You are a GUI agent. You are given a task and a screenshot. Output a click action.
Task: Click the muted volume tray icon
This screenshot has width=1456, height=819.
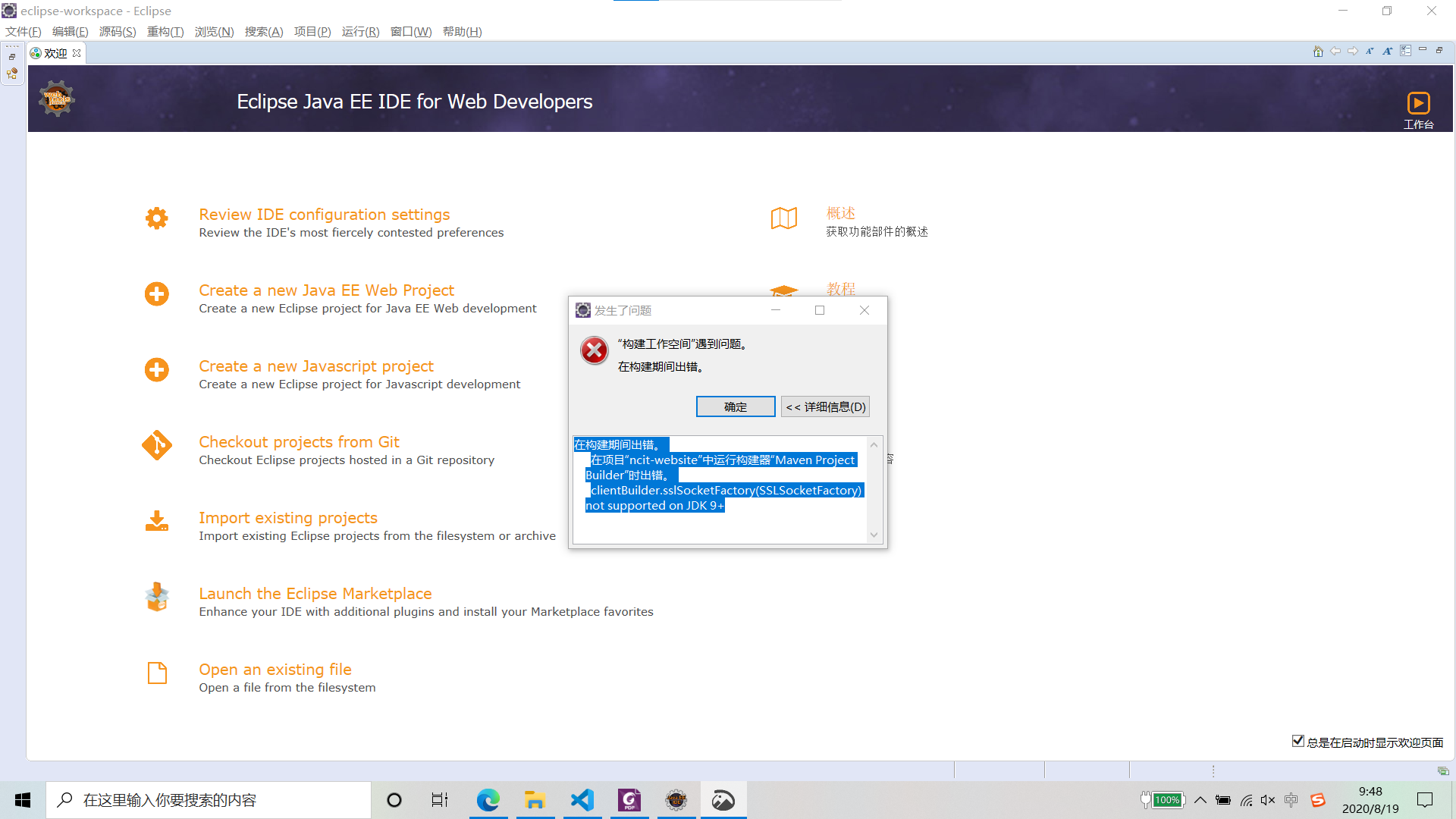coord(1268,800)
